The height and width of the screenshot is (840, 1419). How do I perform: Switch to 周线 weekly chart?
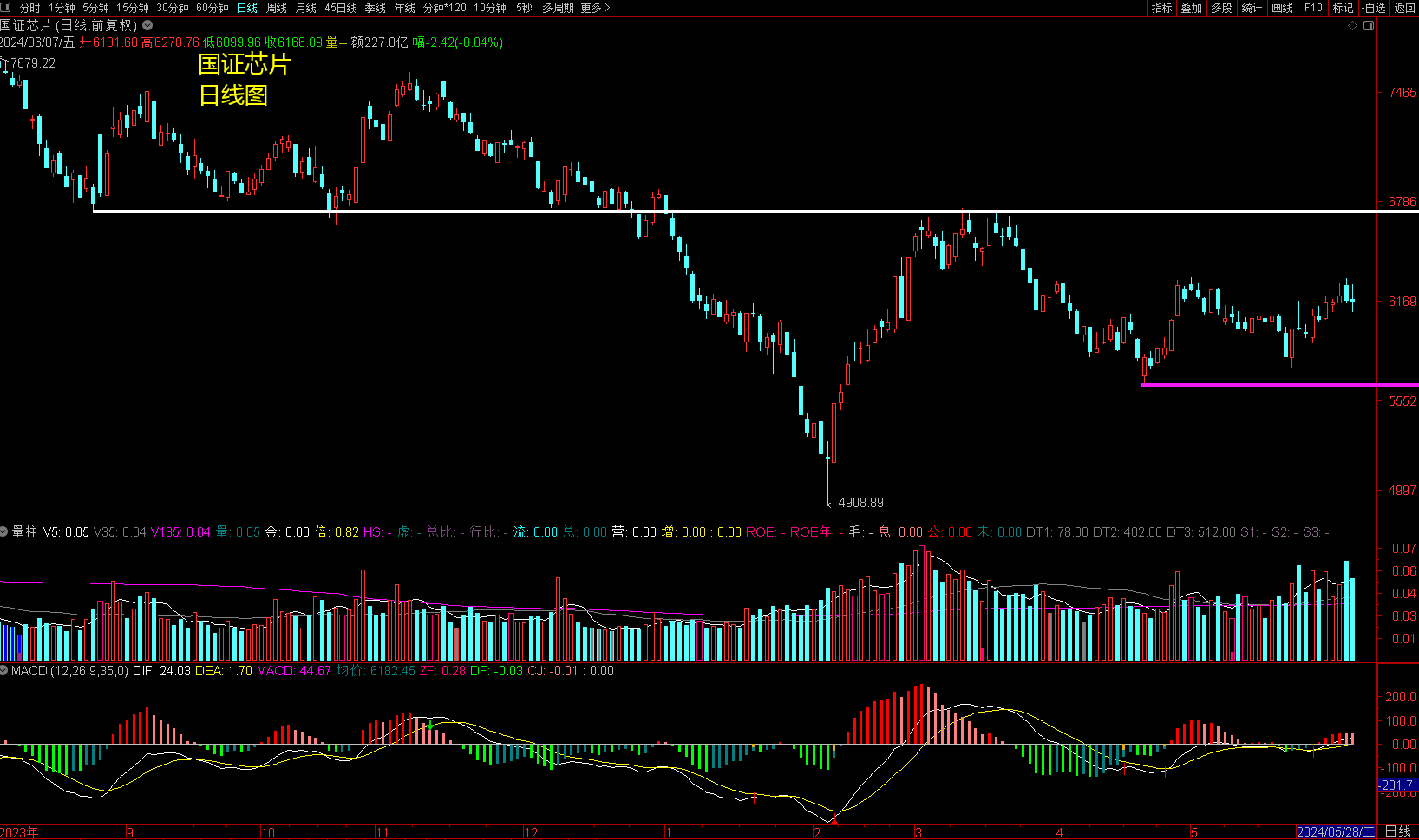pos(277,8)
